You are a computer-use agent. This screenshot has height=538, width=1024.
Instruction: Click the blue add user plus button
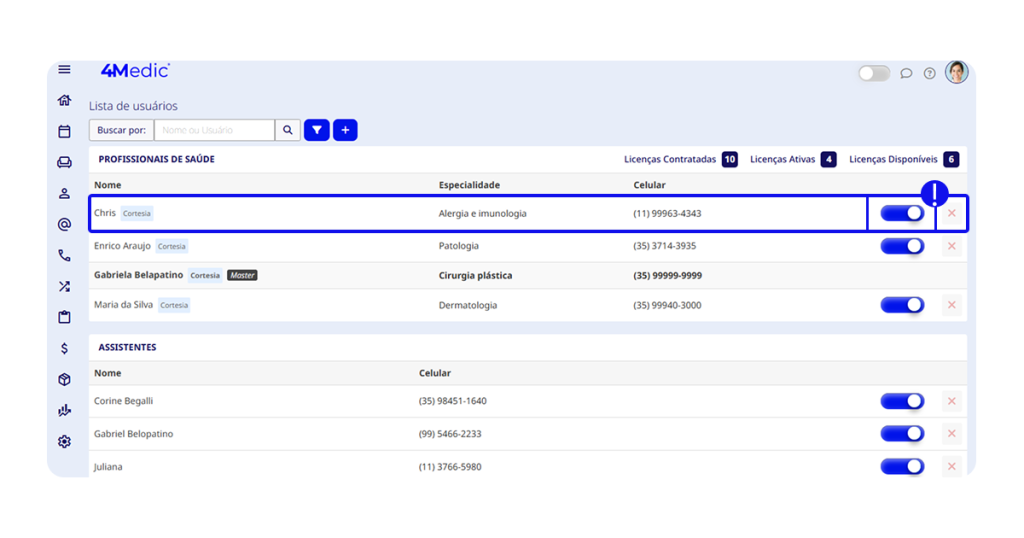point(345,130)
